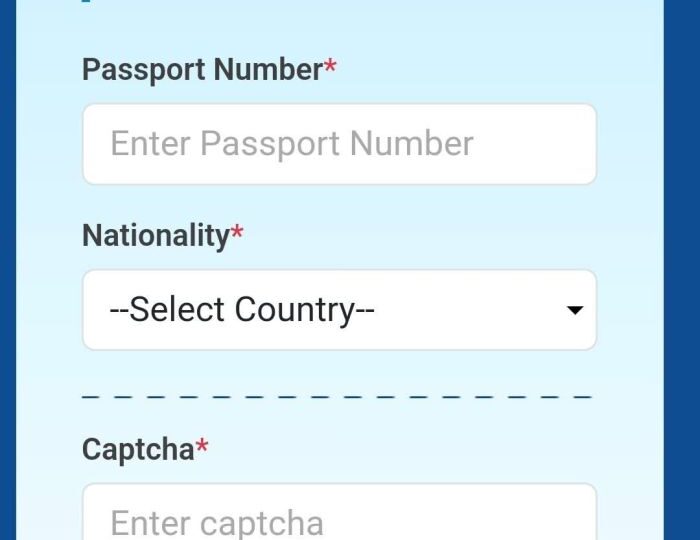This screenshot has height=540, width=700.
Task: Click red asterisk beside Passport Number
Action: pyautogui.click(x=330, y=68)
